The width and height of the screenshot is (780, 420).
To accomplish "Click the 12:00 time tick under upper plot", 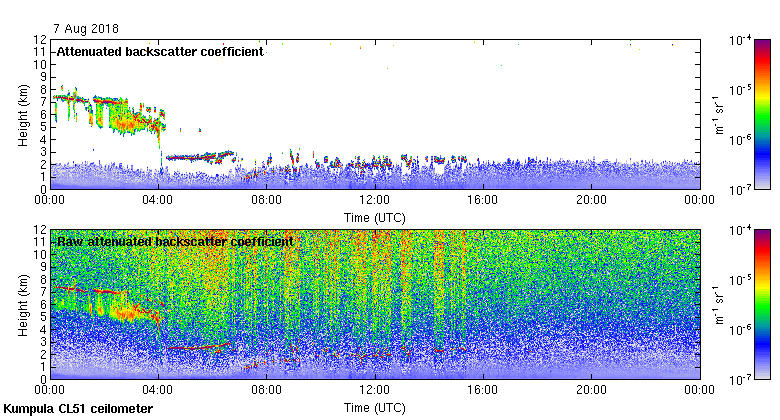I will click(x=375, y=200).
